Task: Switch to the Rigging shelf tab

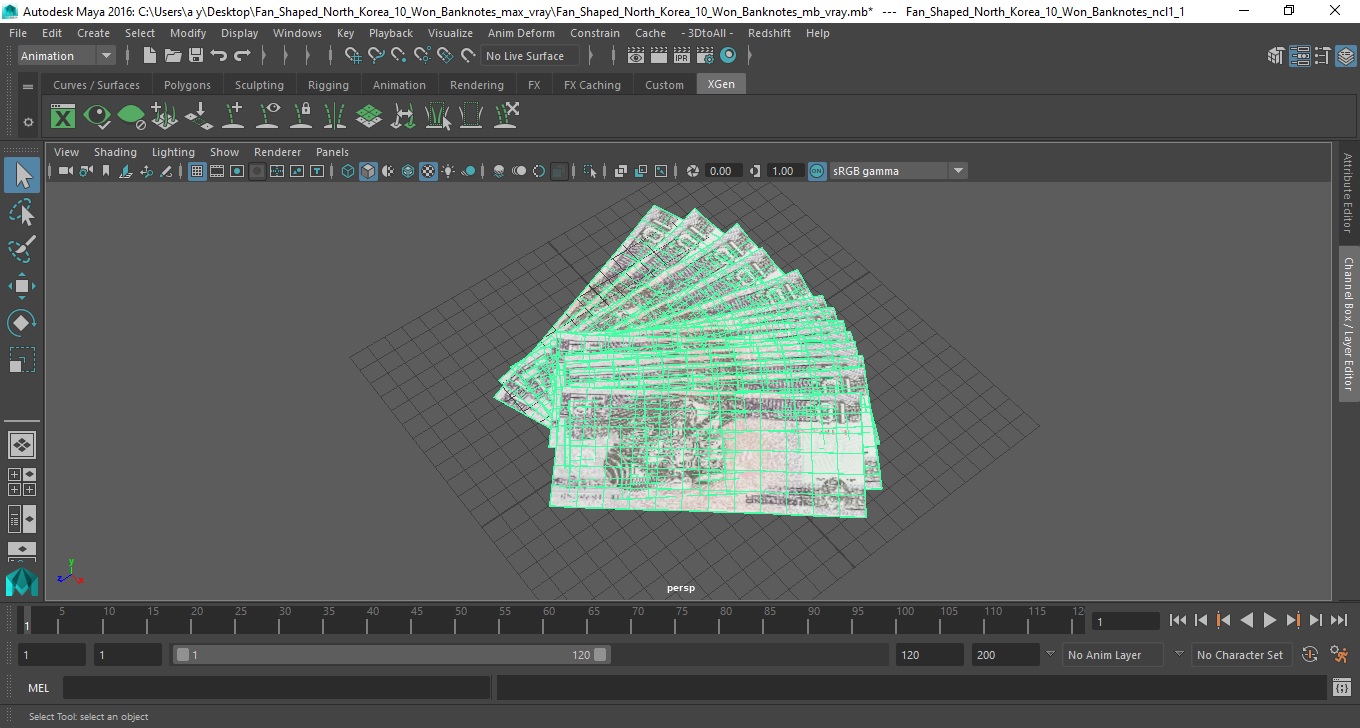Action: click(x=328, y=85)
